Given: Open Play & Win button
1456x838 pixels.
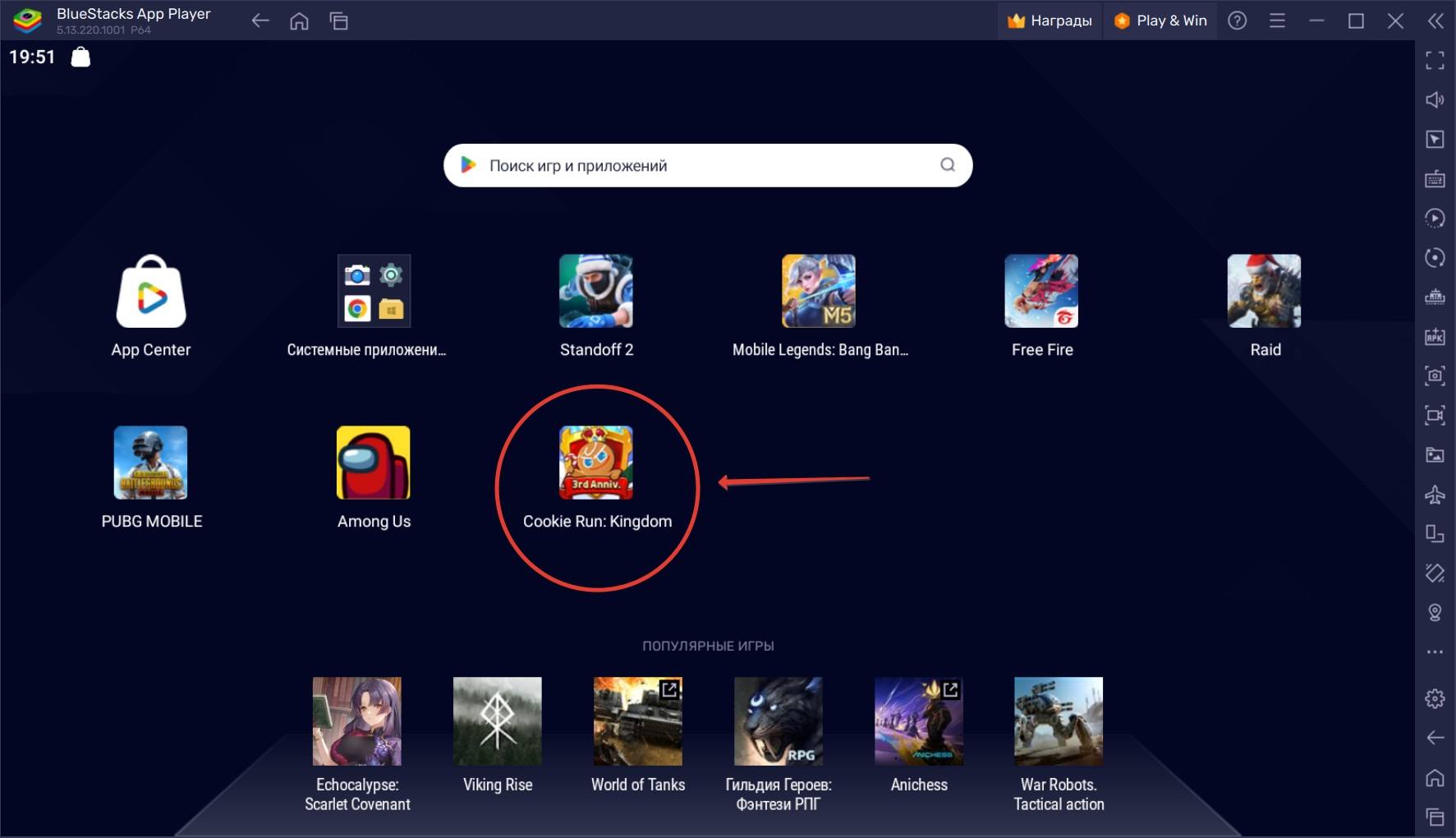Looking at the screenshot, I should [x=1160, y=21].
